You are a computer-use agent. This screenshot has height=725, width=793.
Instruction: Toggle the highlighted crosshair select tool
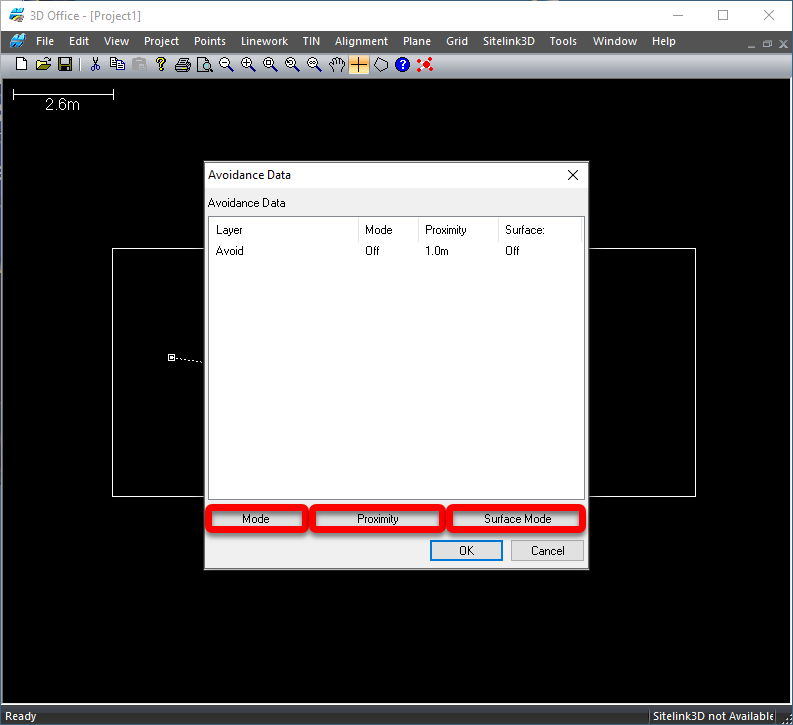(359, 64)
